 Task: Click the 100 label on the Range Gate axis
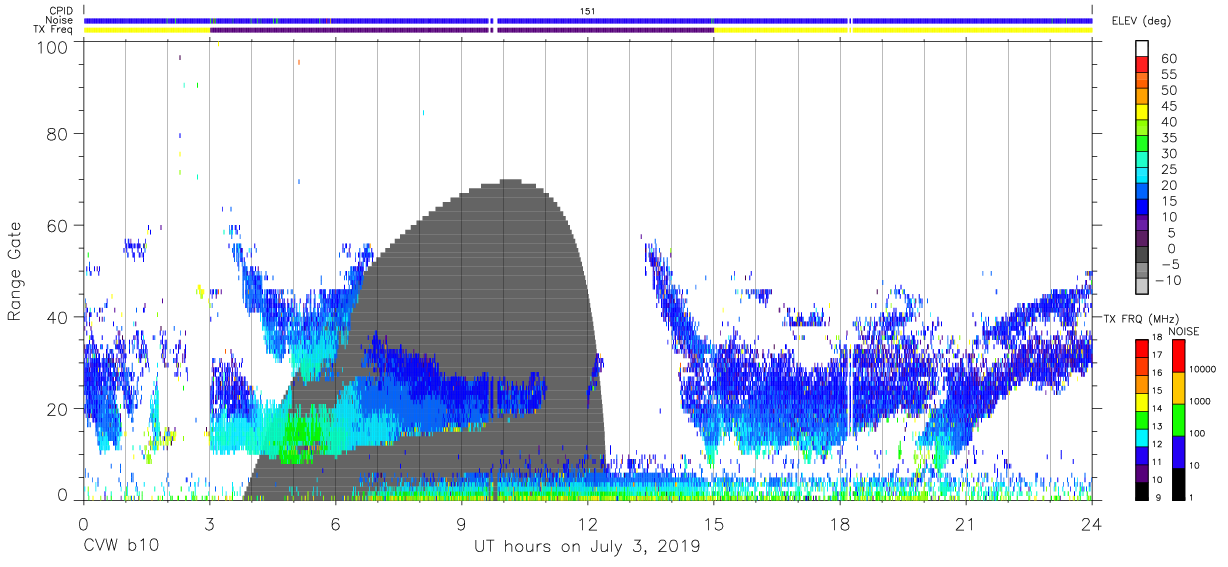tap(52, 46)
